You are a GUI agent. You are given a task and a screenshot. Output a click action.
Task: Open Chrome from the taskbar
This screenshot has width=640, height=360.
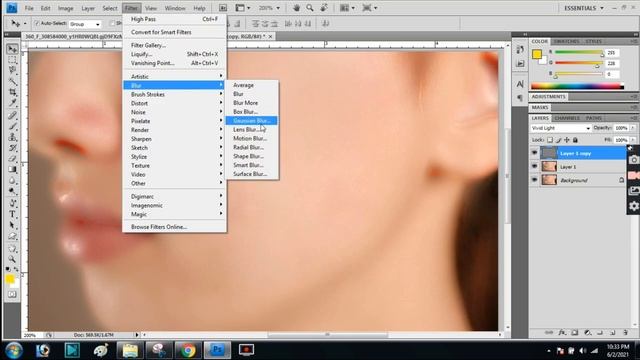[x=188, y=350]
